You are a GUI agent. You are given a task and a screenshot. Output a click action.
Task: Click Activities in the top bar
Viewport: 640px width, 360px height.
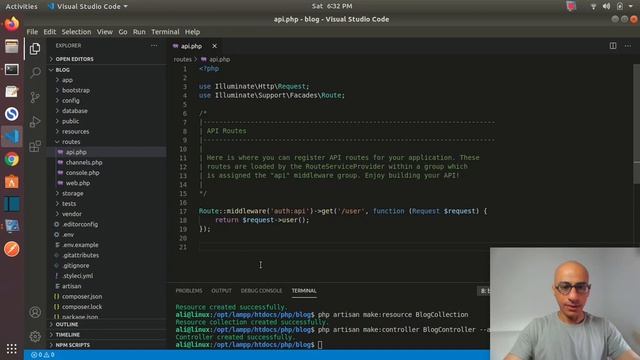tap(21, 6)
